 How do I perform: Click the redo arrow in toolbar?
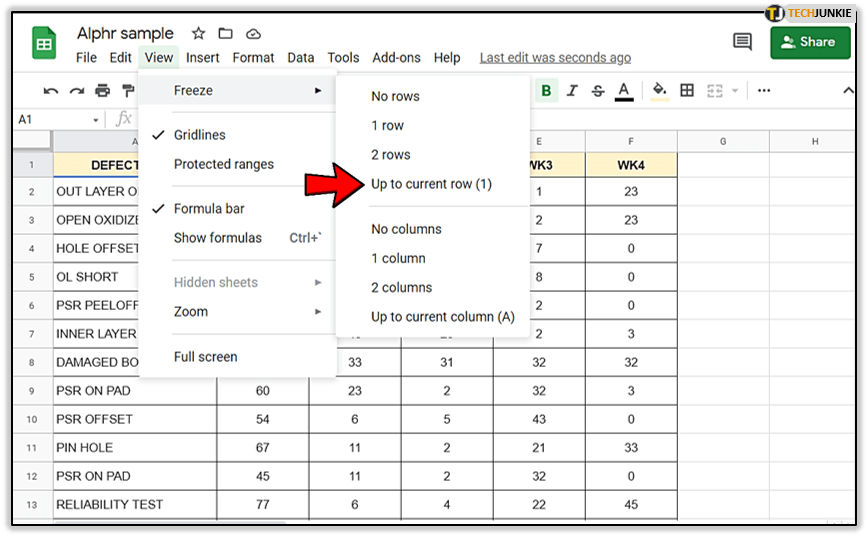(76, 91)
